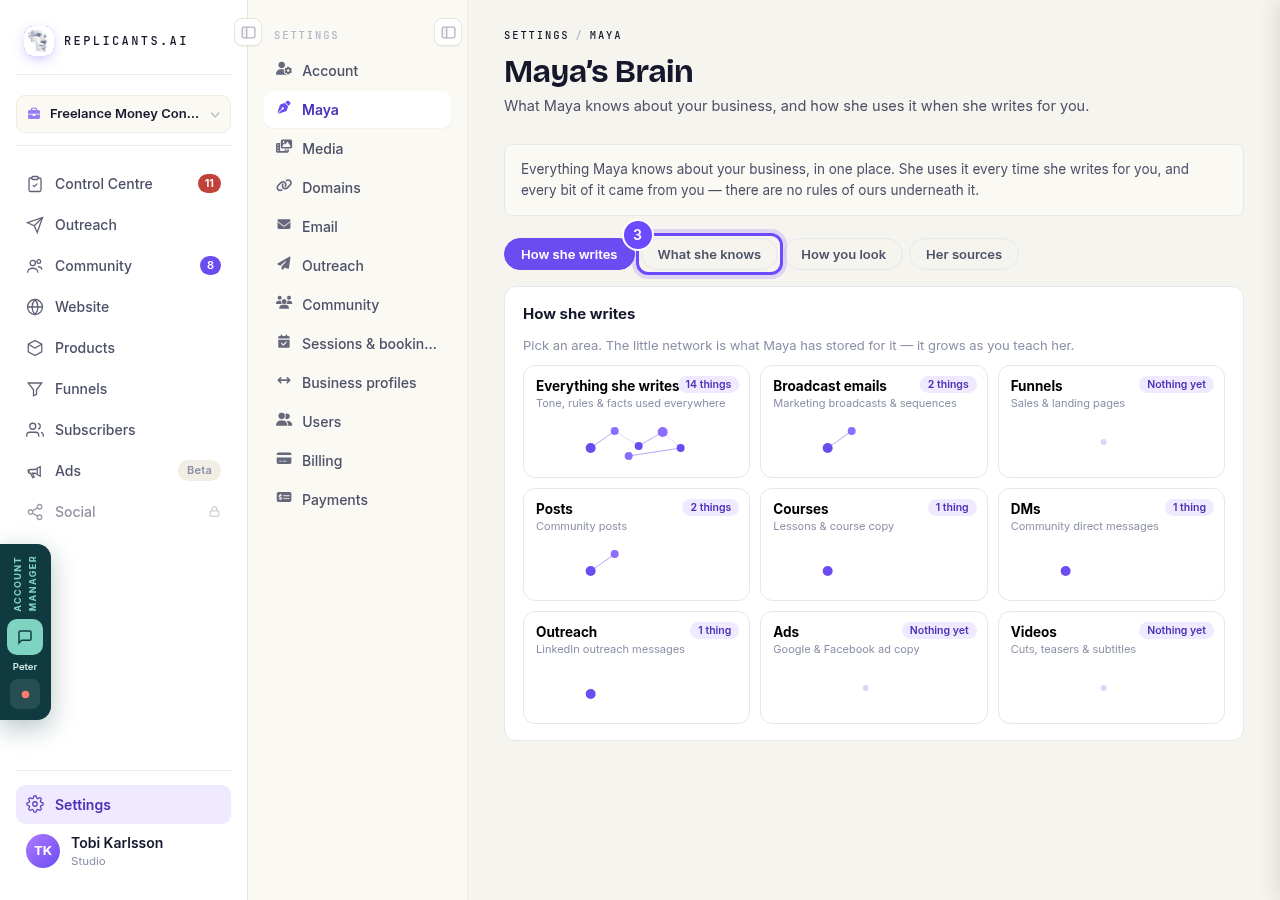Screen dimensions: 1280x900
Task: Open Account settings
Action: (x=357, y=71)
